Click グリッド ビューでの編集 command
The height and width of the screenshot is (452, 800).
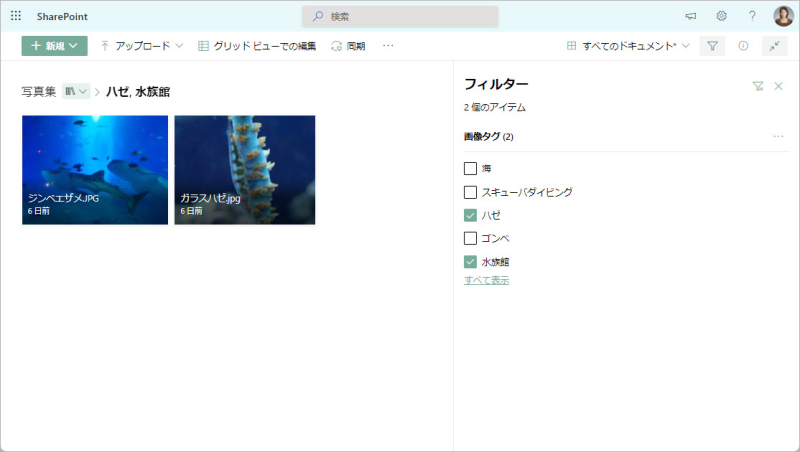pos(257,46)
